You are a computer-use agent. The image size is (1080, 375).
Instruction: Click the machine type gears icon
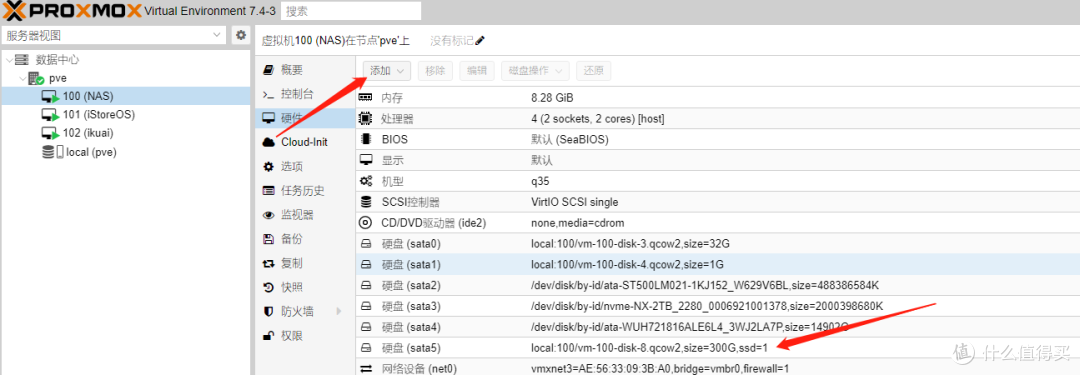click(x=366, y=181)
